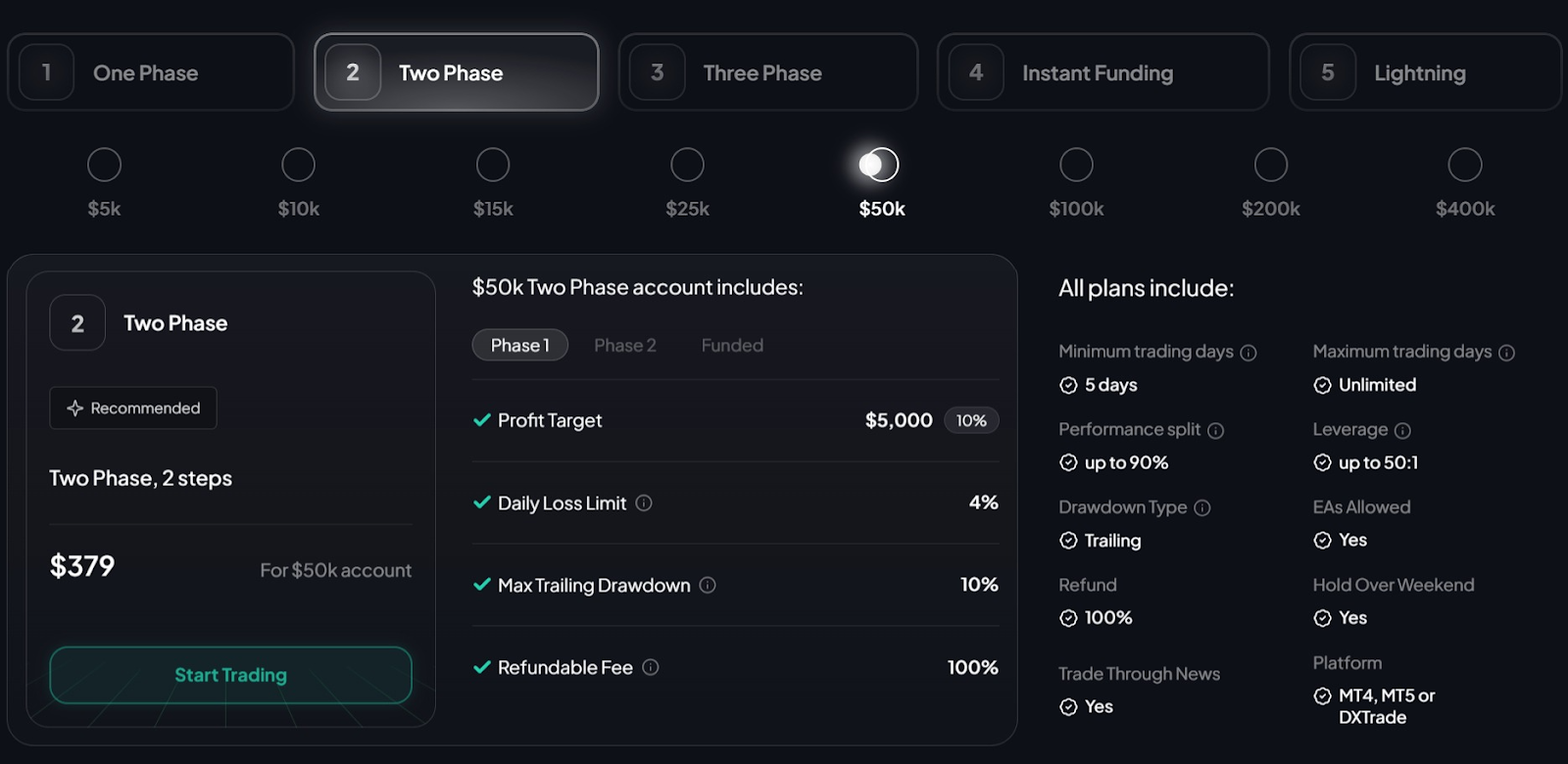
Task: Select the Three Phase plan tab
Action: pos(768,72)
